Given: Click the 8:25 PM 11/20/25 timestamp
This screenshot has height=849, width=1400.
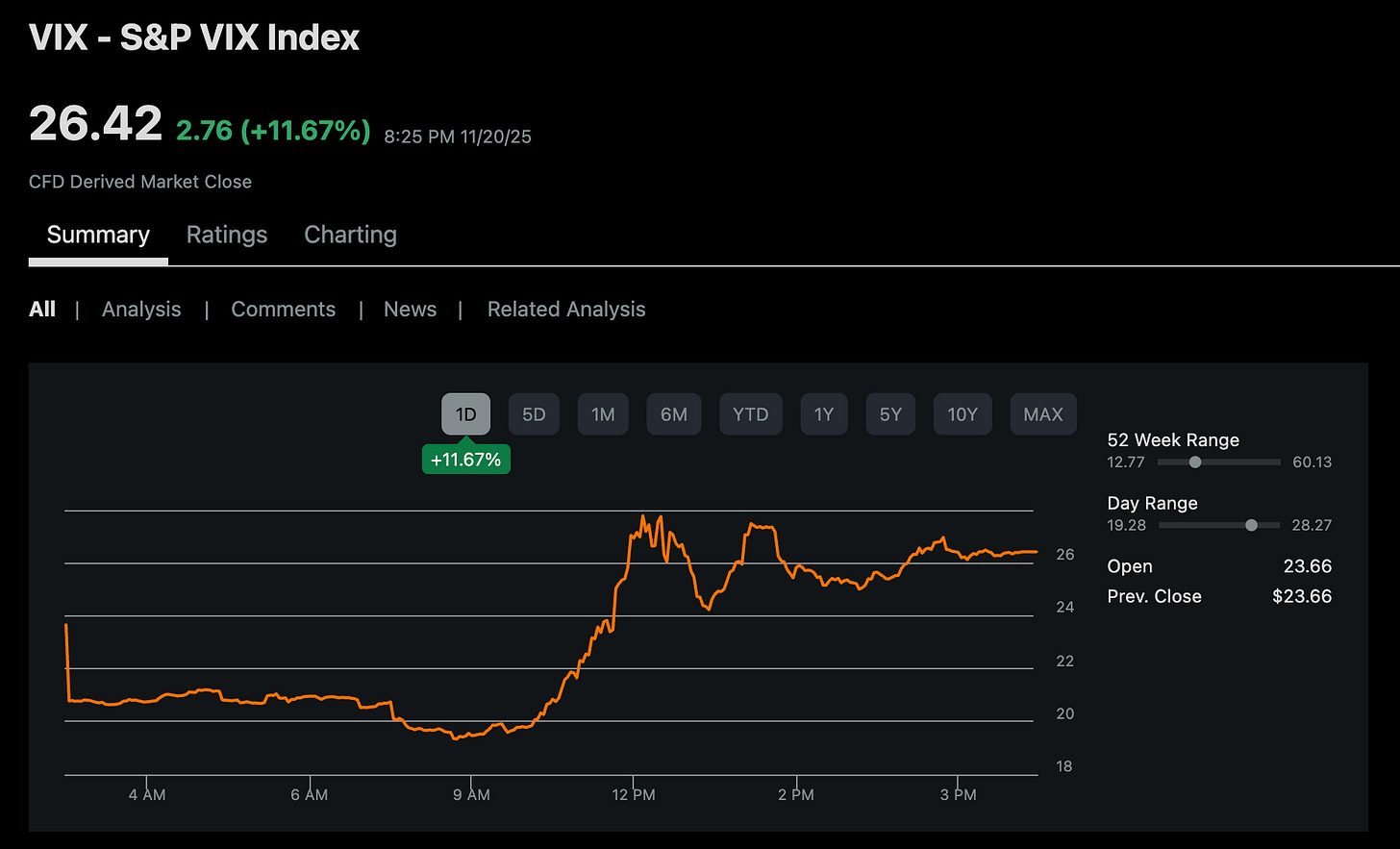Looking at the screenshot, I should (x=458, y=137).
